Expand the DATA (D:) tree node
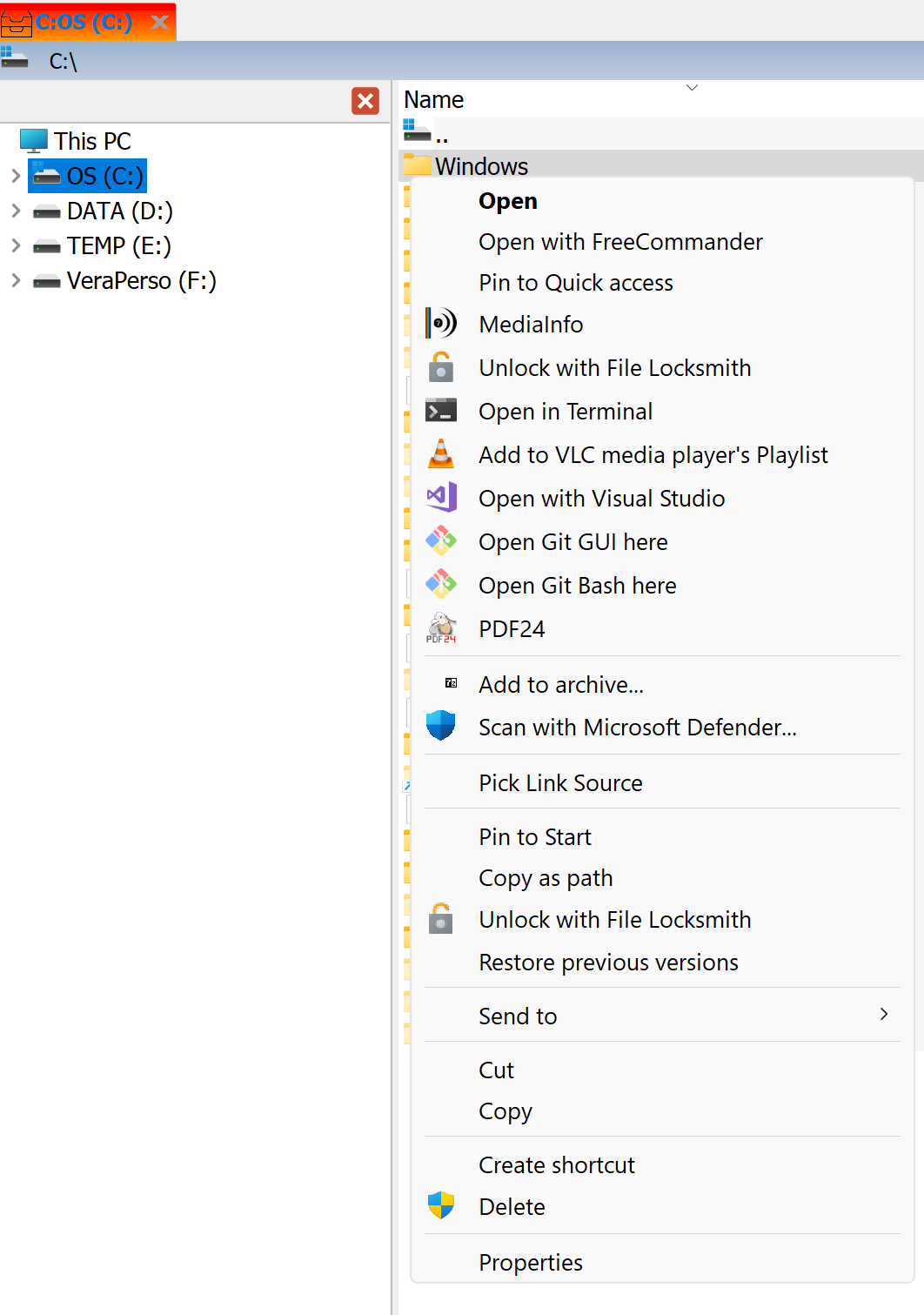 pos(16,211)
